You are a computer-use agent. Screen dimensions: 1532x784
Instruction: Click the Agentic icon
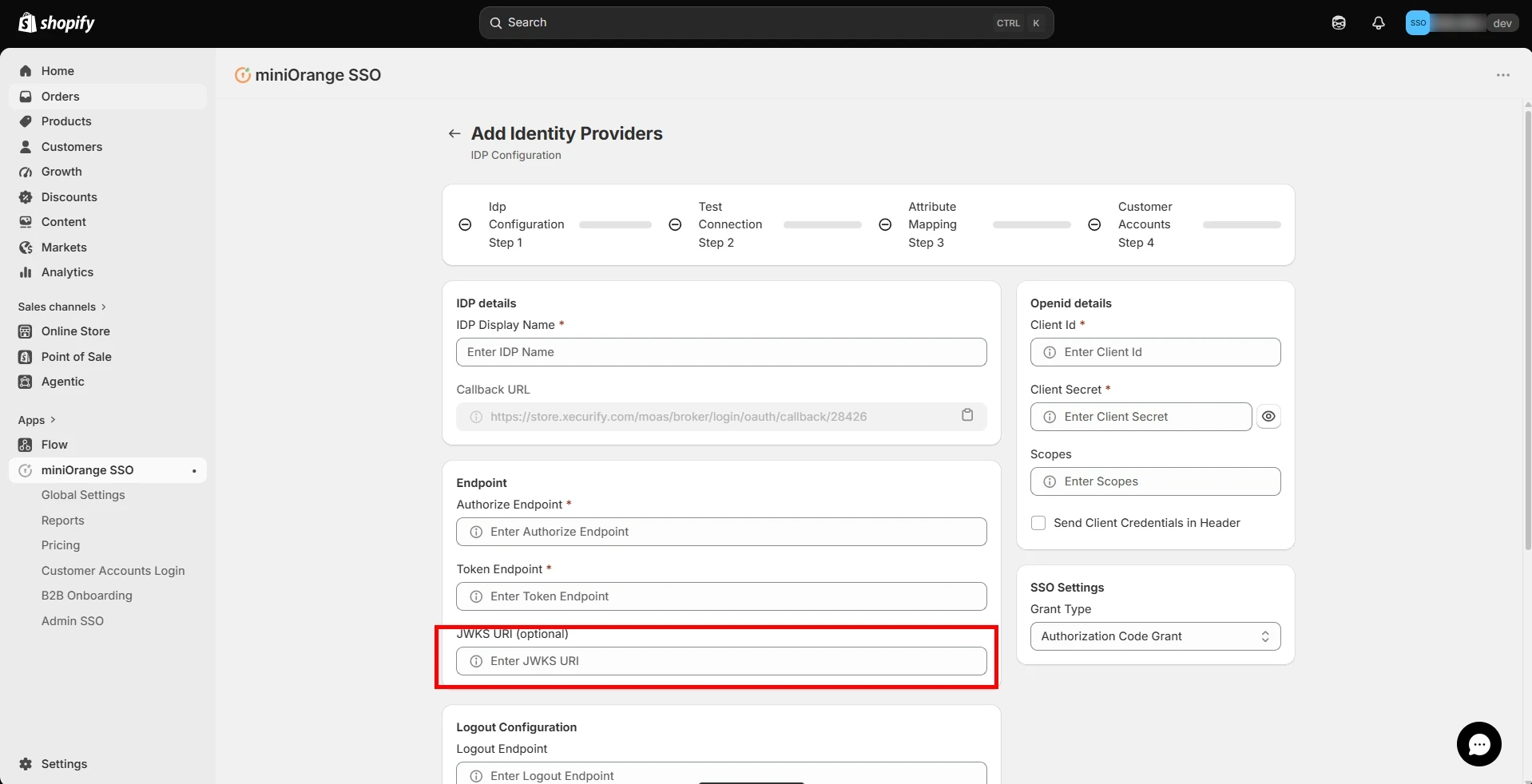pos(26,382)
